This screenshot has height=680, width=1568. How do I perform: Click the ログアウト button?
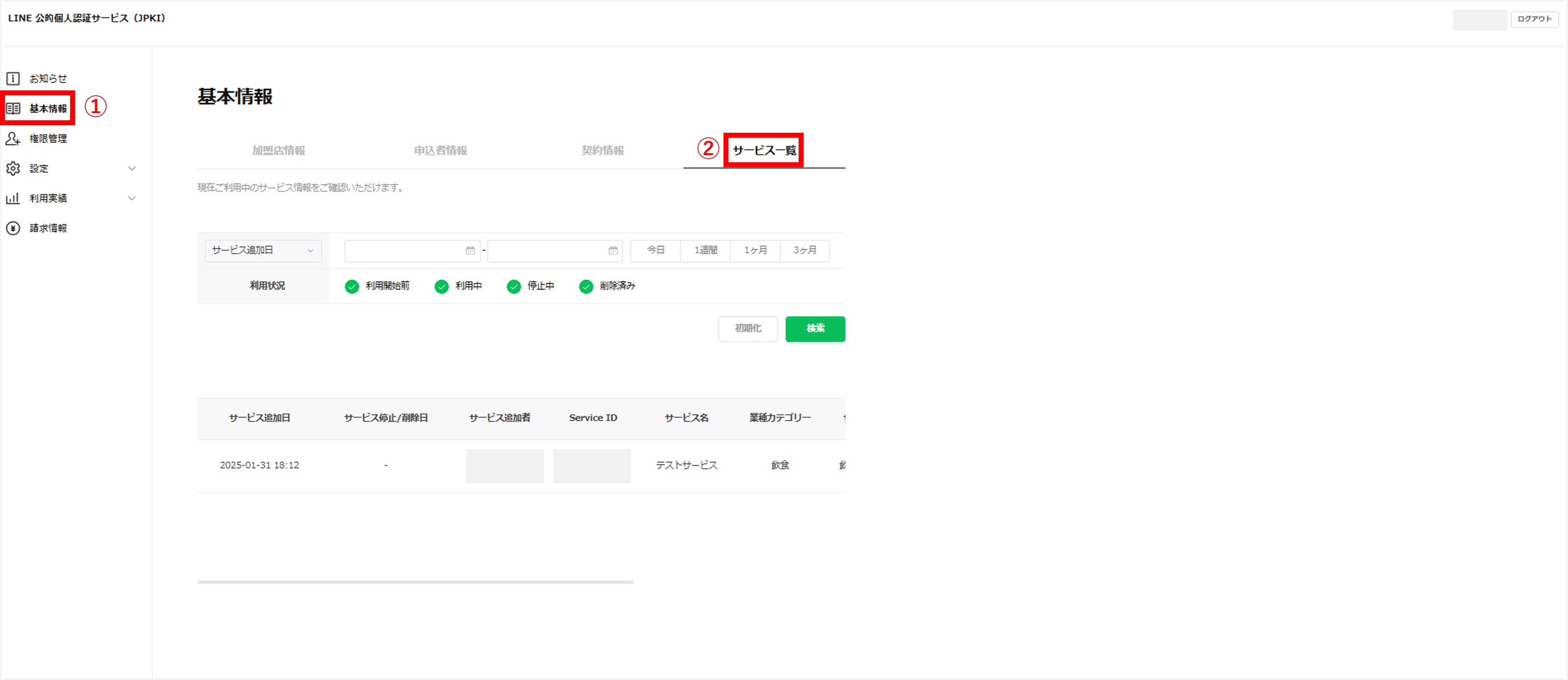pyautogui.click(x=1534, y=19)
